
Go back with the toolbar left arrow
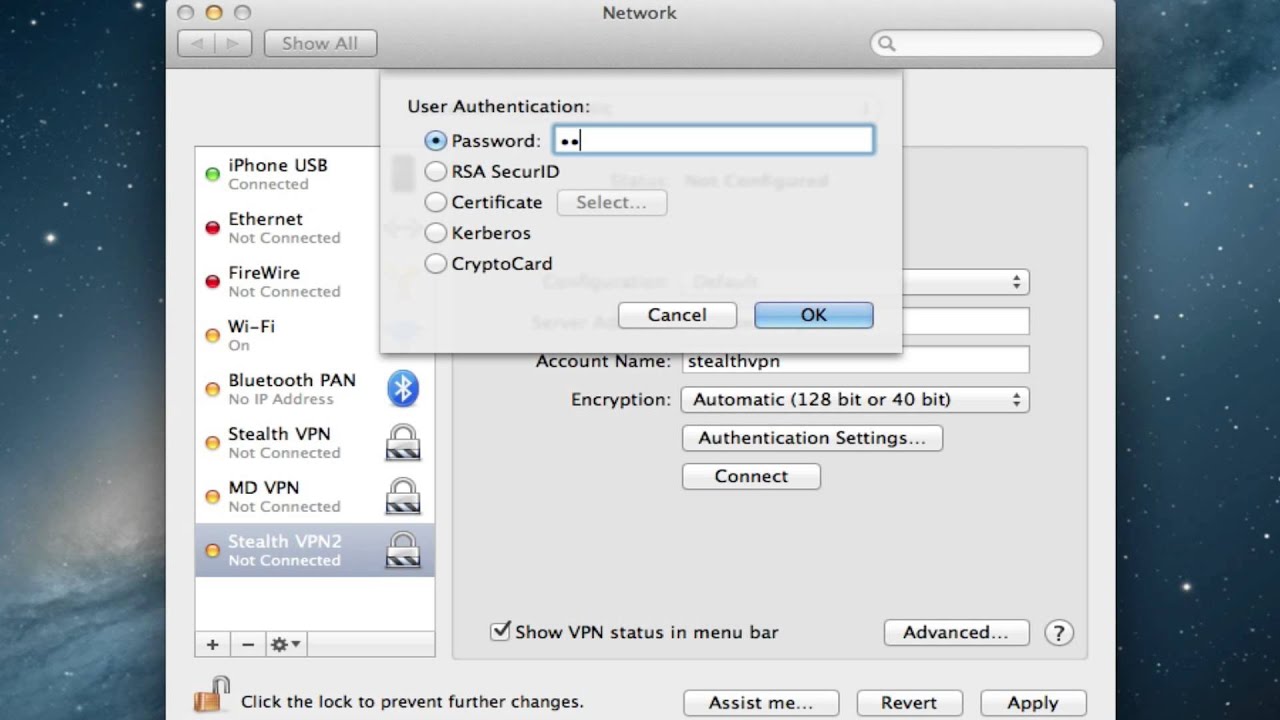click(196, 44)
